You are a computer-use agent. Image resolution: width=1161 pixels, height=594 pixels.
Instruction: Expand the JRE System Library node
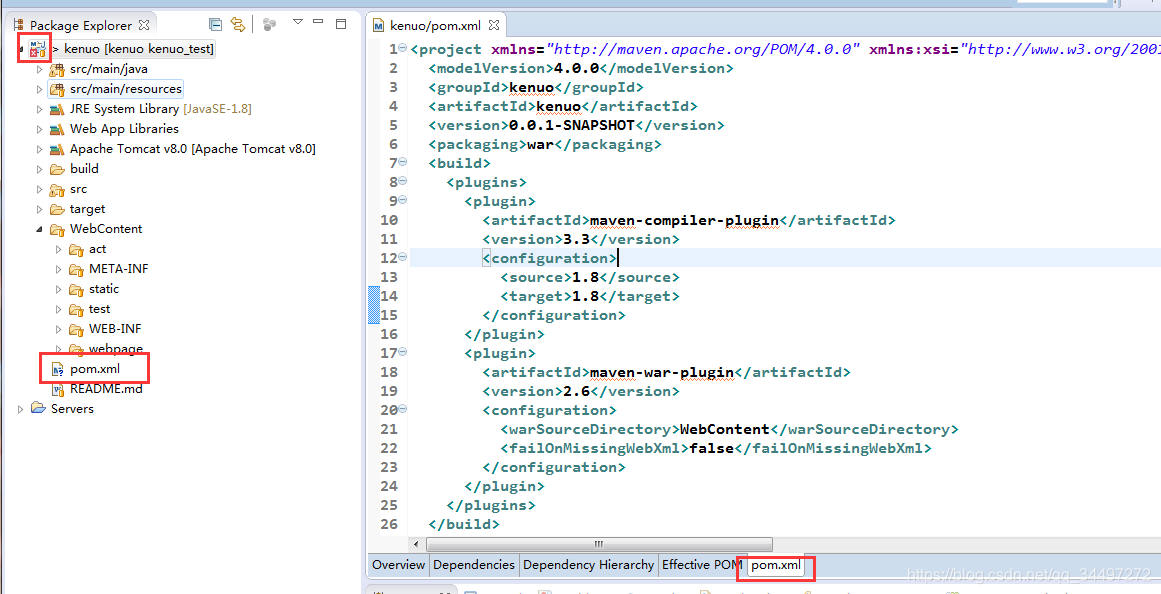pyautogui.click(x=40, y=110)
